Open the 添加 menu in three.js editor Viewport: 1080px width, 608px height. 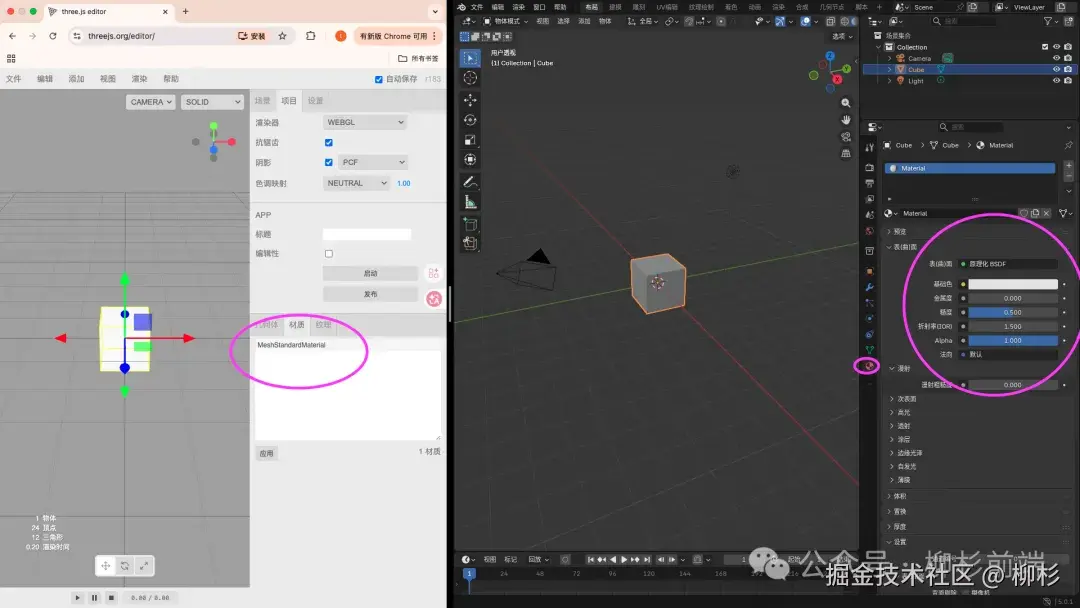click(76, 79)
